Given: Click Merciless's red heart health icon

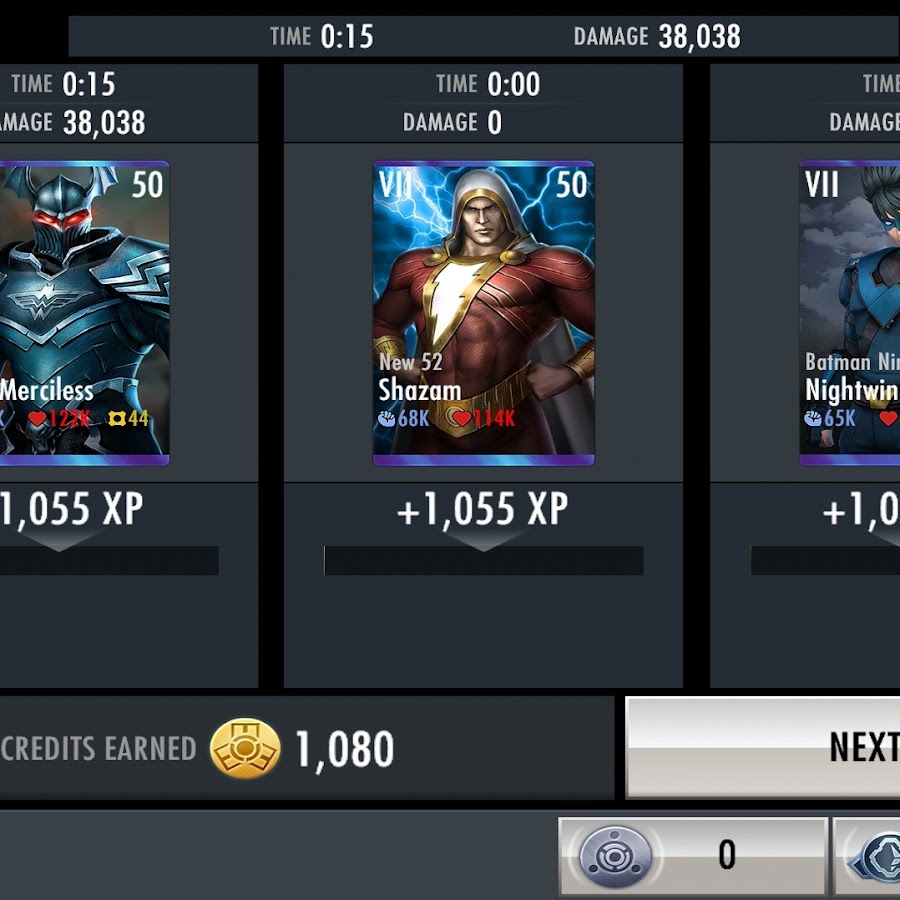Looking at the screenshot, I should pyautogui.click(x=37, y=418).
